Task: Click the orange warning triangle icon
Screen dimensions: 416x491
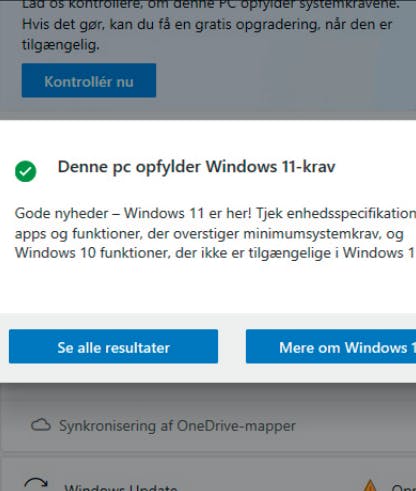Action: [369, 485]
